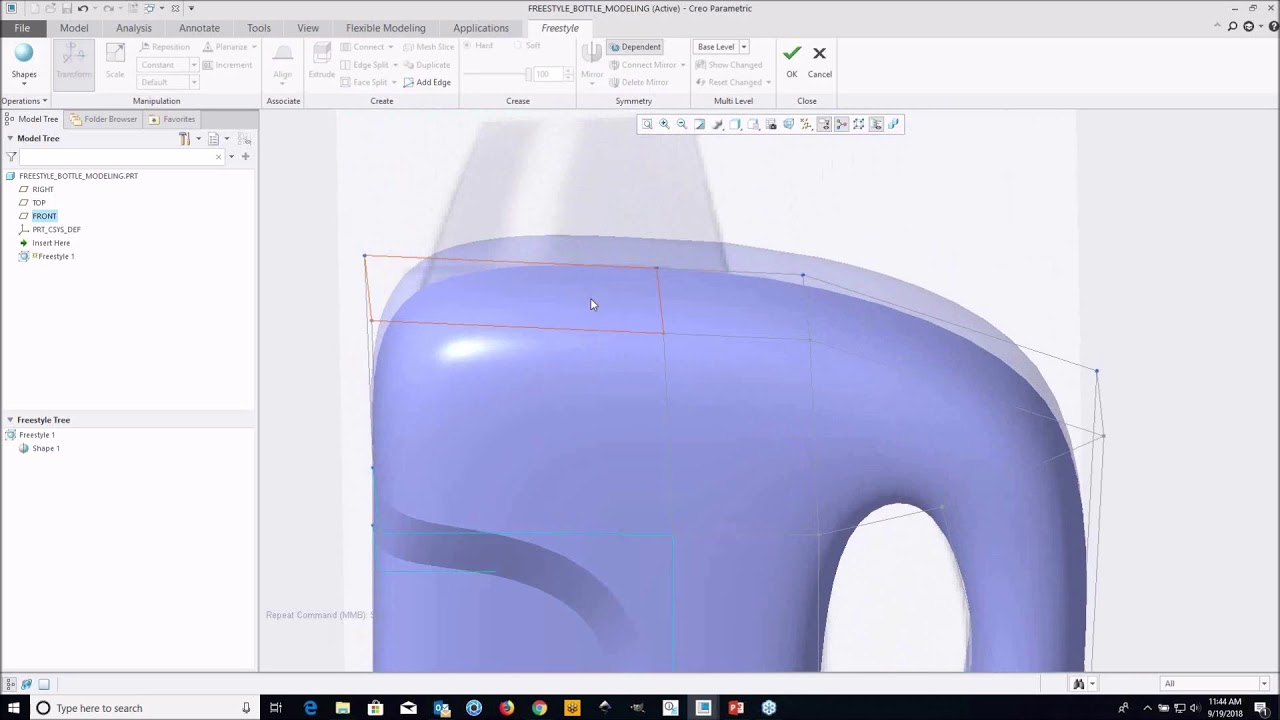This screenshot has width=1280, height=720.
Task: Click the model tree search field
Action: click(122, 156)
